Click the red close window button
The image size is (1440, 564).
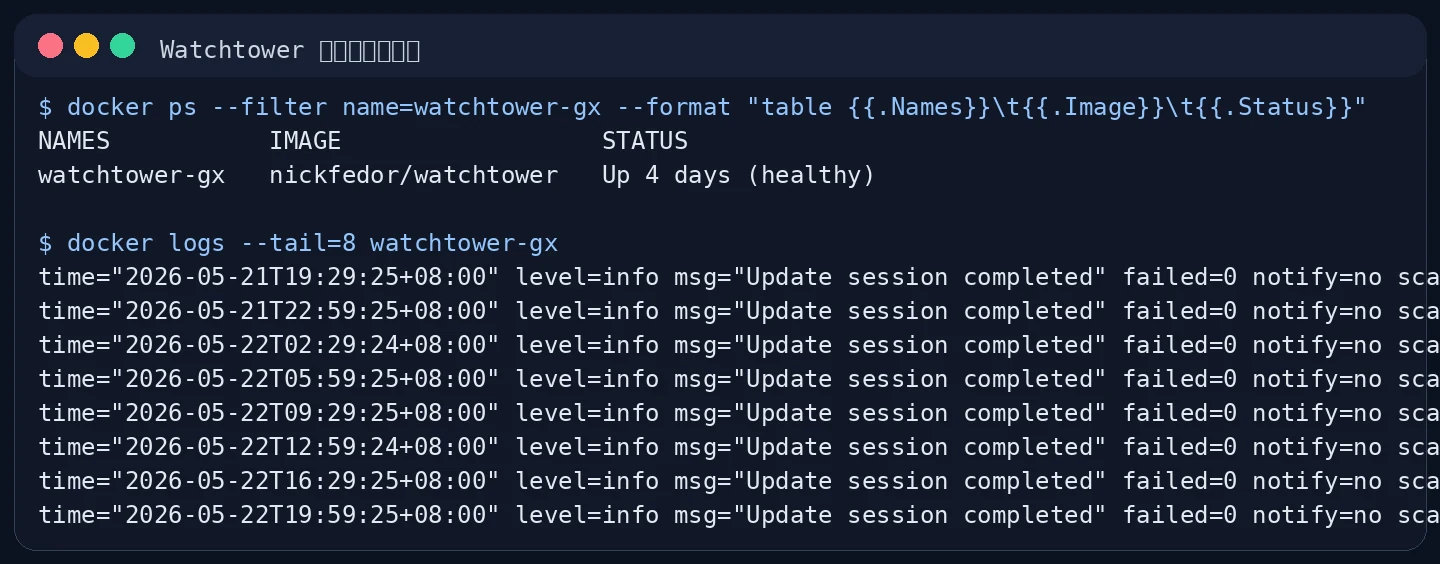50,46
